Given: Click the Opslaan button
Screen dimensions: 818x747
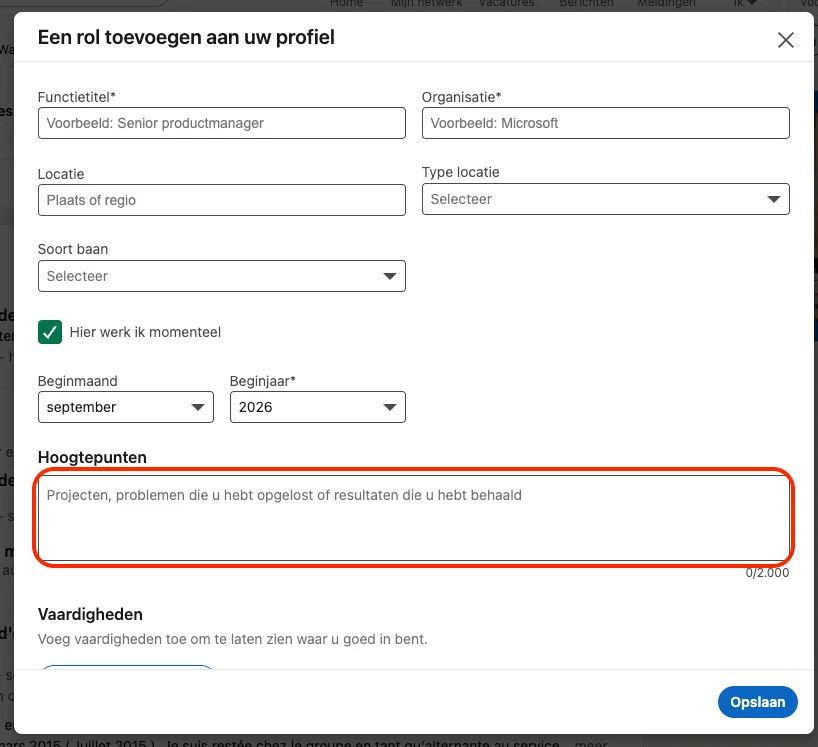Looking at the screenshot, I should tap(757, 702).
